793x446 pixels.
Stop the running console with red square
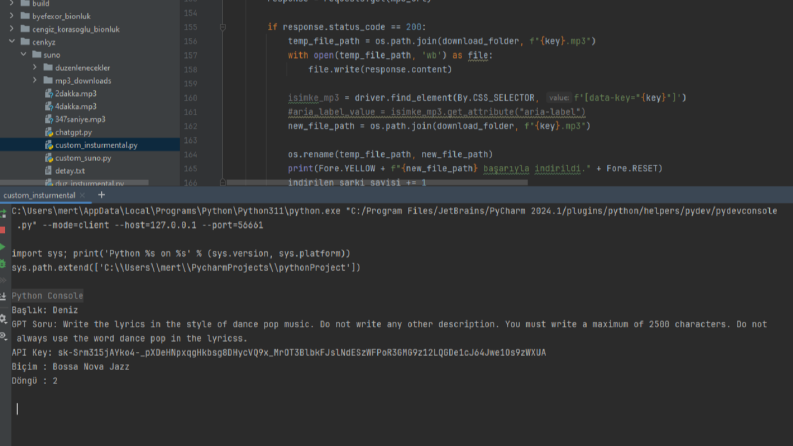[3, 230]
